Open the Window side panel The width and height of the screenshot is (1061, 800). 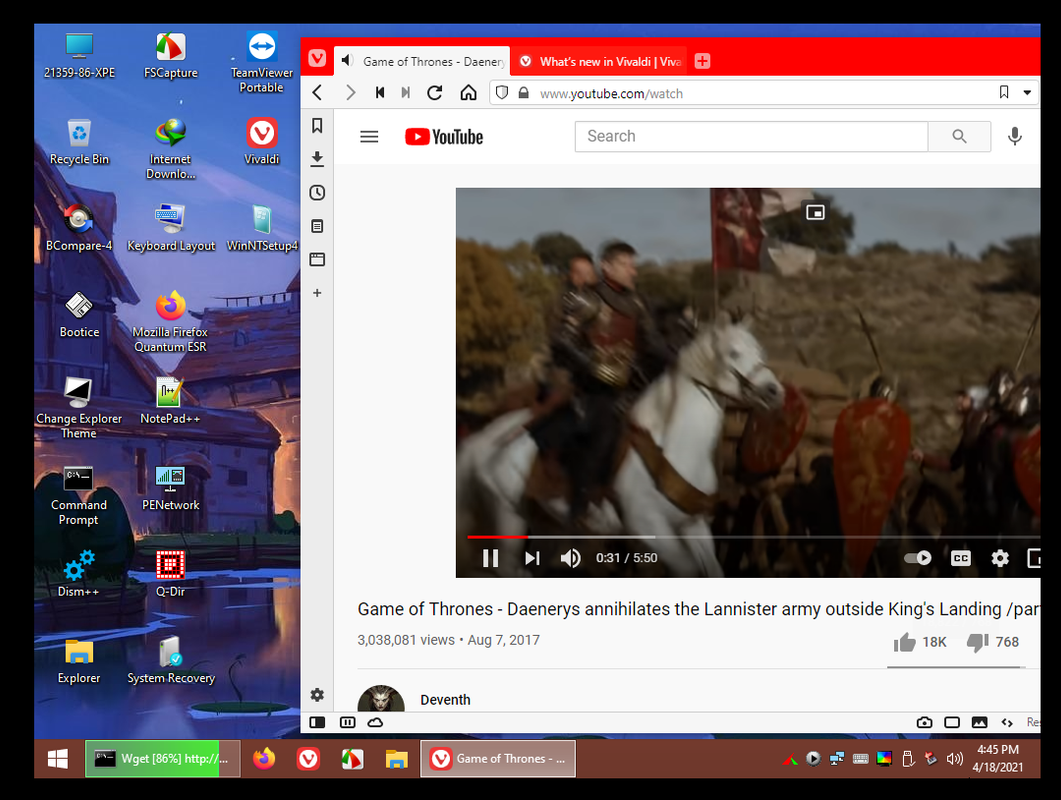click(x=317, y=259)
